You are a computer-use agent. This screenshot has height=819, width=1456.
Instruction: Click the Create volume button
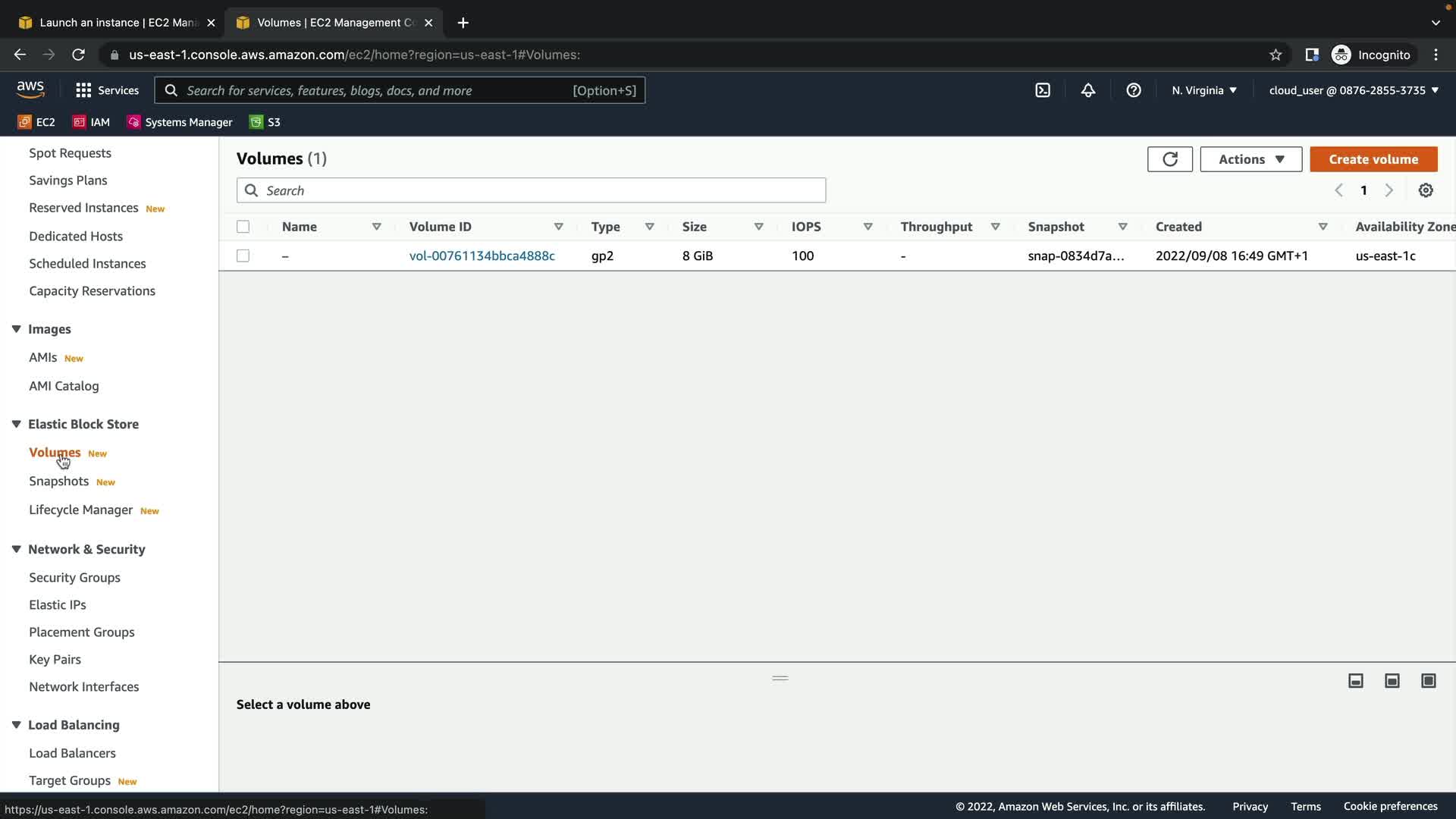pos(1373,159)
